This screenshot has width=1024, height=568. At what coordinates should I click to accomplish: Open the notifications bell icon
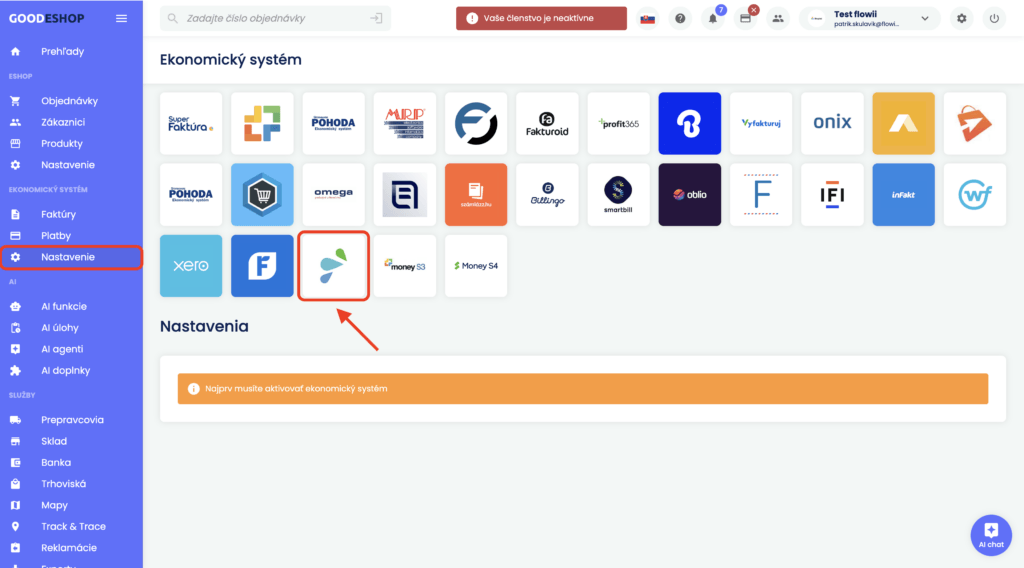pyautogui.click(x=712, y=18)
